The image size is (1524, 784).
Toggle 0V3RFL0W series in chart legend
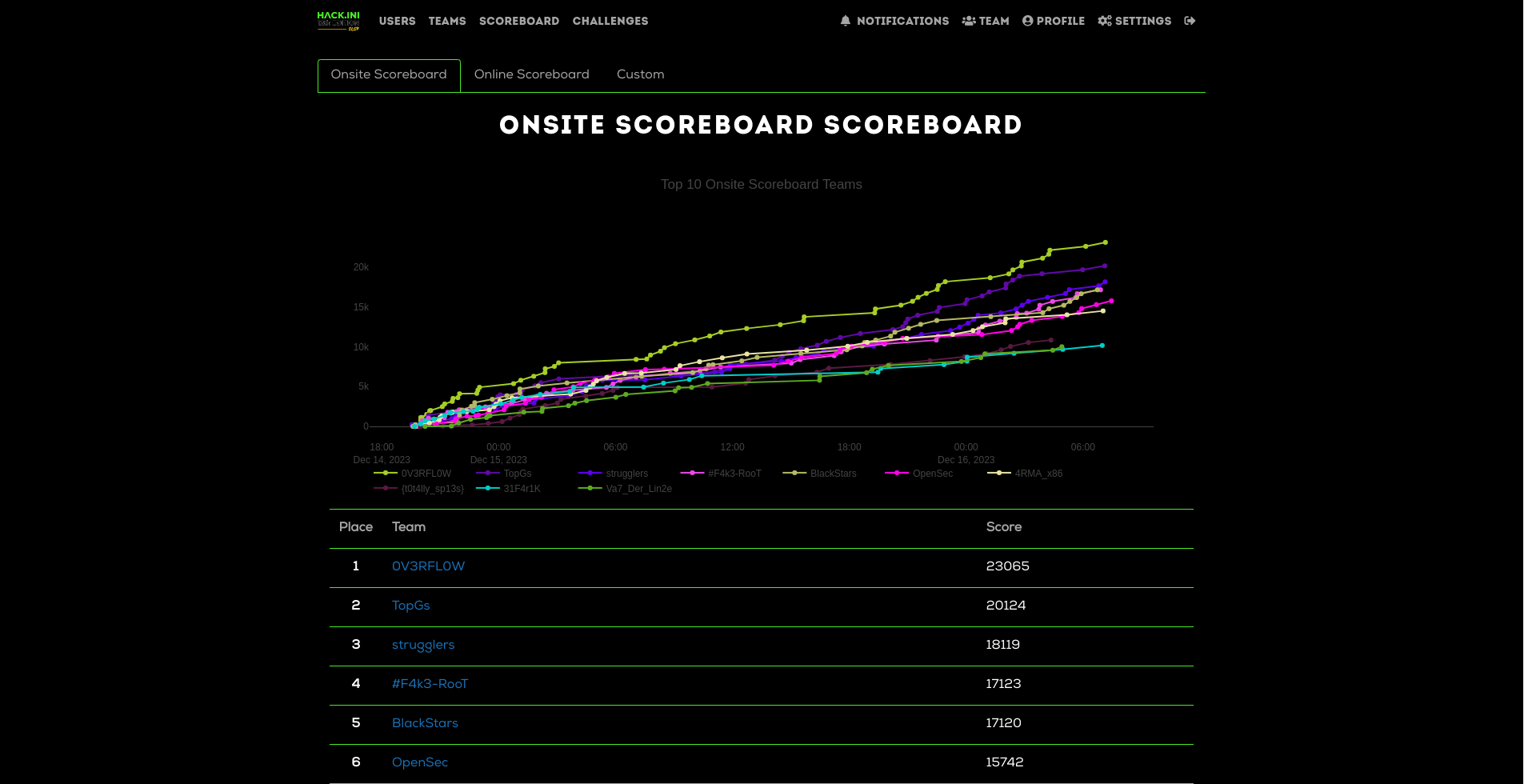pyautogui.click(x=412, y=474)
